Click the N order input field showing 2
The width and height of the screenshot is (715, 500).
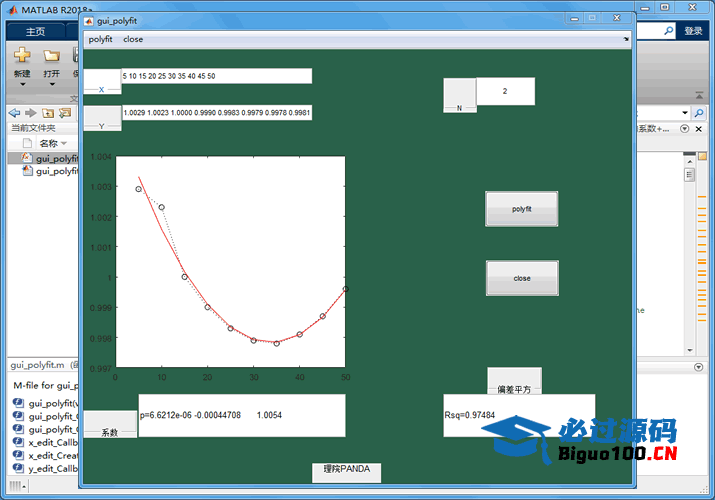(505, 91)
